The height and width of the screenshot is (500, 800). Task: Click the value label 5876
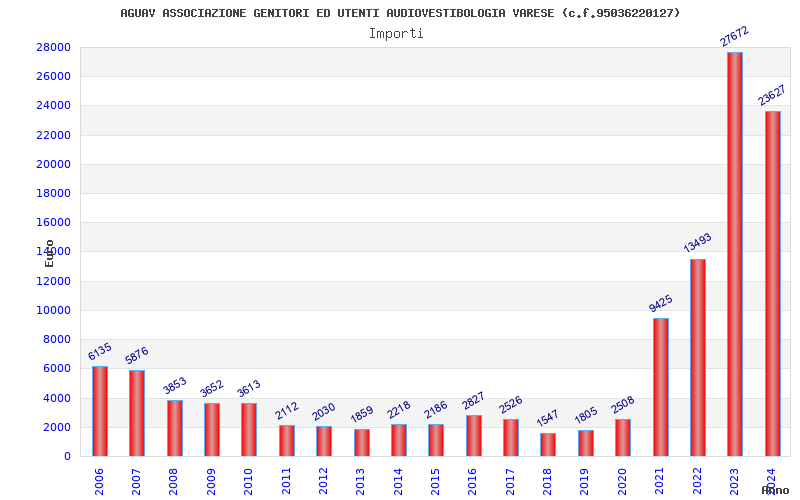(136, 355)
